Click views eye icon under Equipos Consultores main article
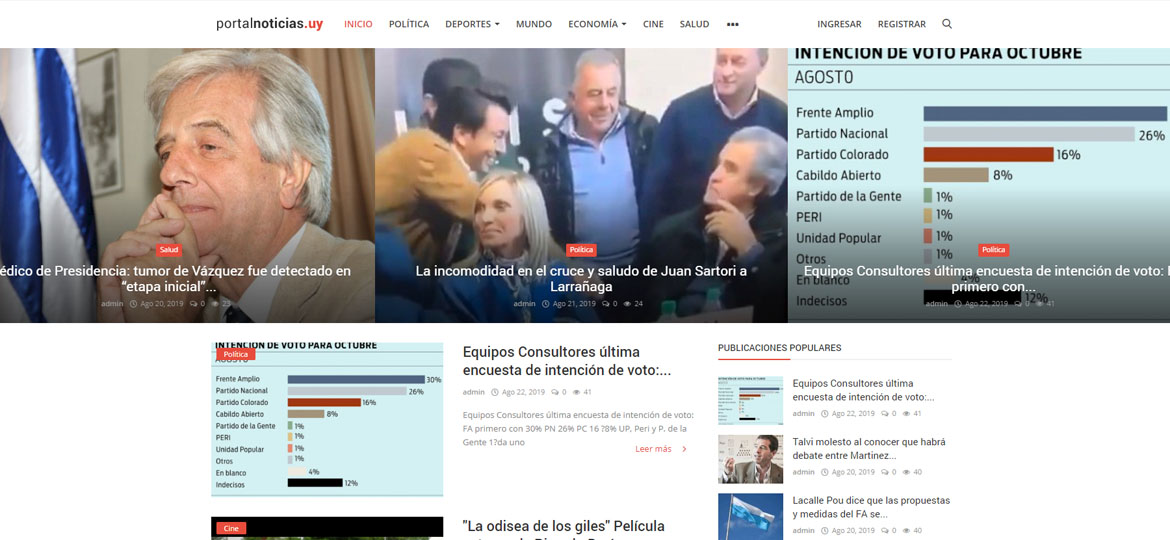 [574, 392]
